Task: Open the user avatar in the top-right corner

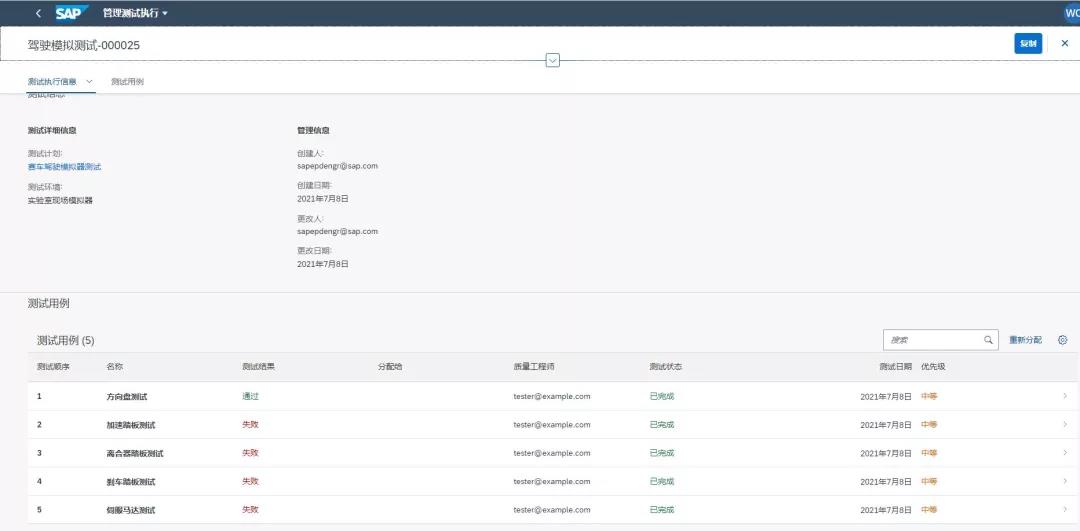Action: pos(1071,13)
